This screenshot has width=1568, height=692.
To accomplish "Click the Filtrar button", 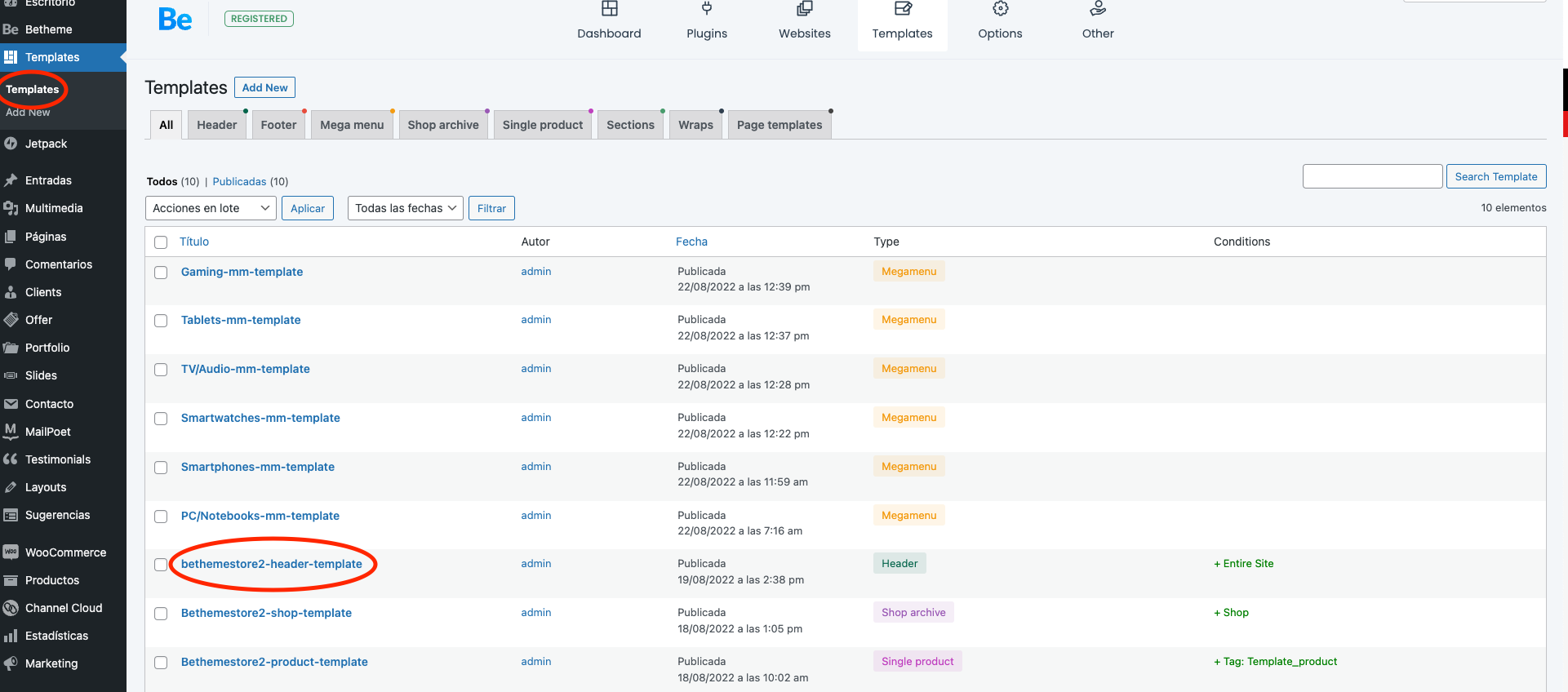I will tap(491, 208).
